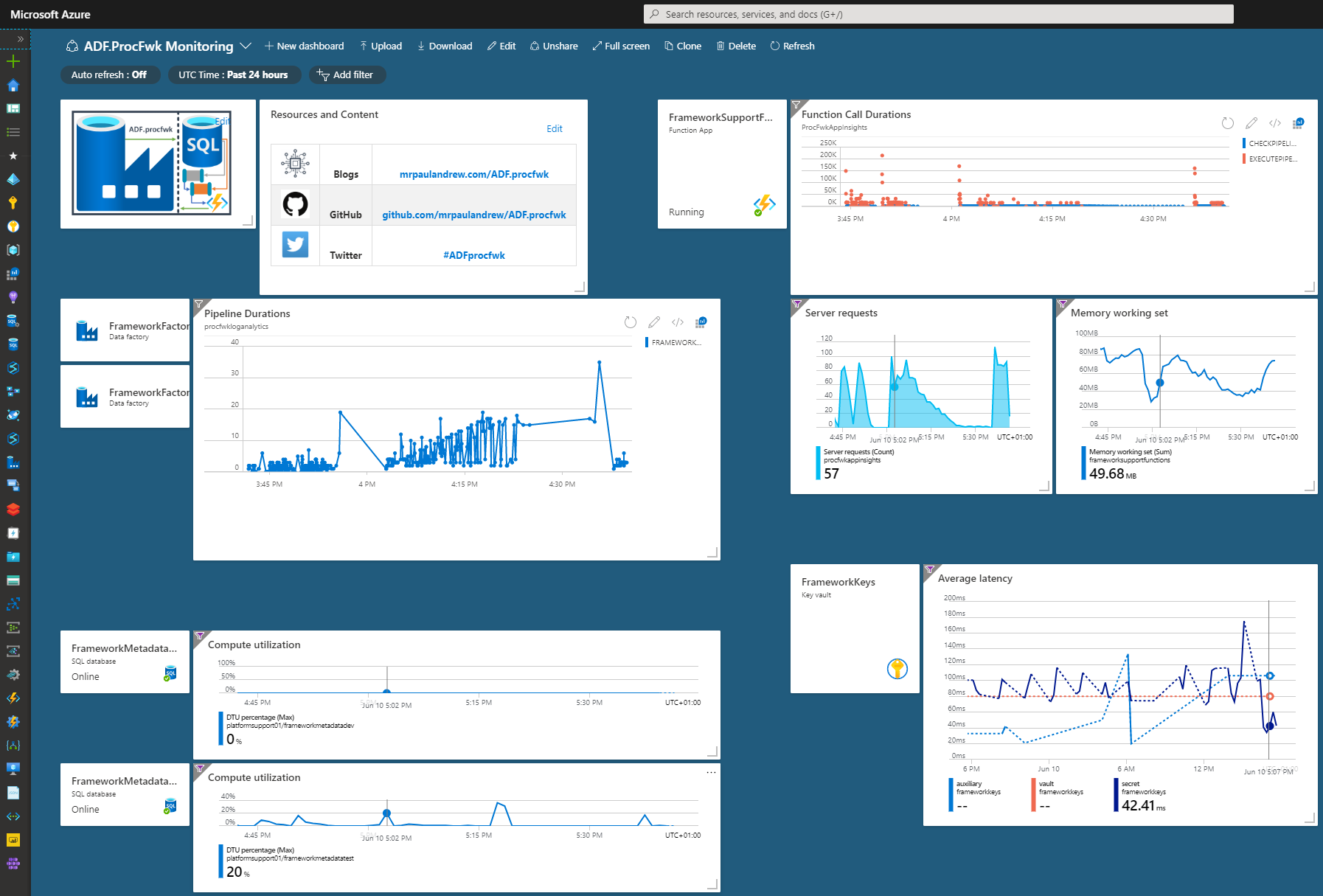
Task: Click New dashboard in the toolbar
Action: 304,46
